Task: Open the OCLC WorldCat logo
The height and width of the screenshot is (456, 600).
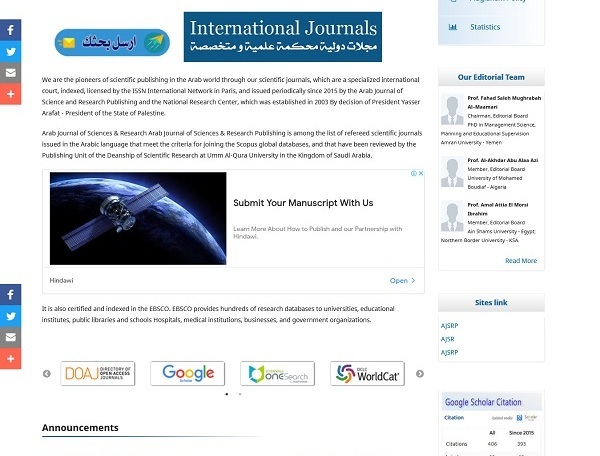Action: point(367,374)
